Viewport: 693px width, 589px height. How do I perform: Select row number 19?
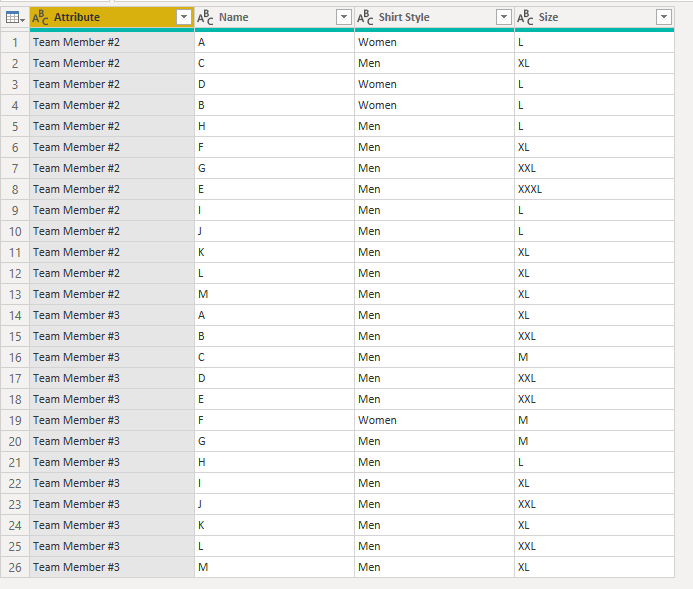[15, 420]
